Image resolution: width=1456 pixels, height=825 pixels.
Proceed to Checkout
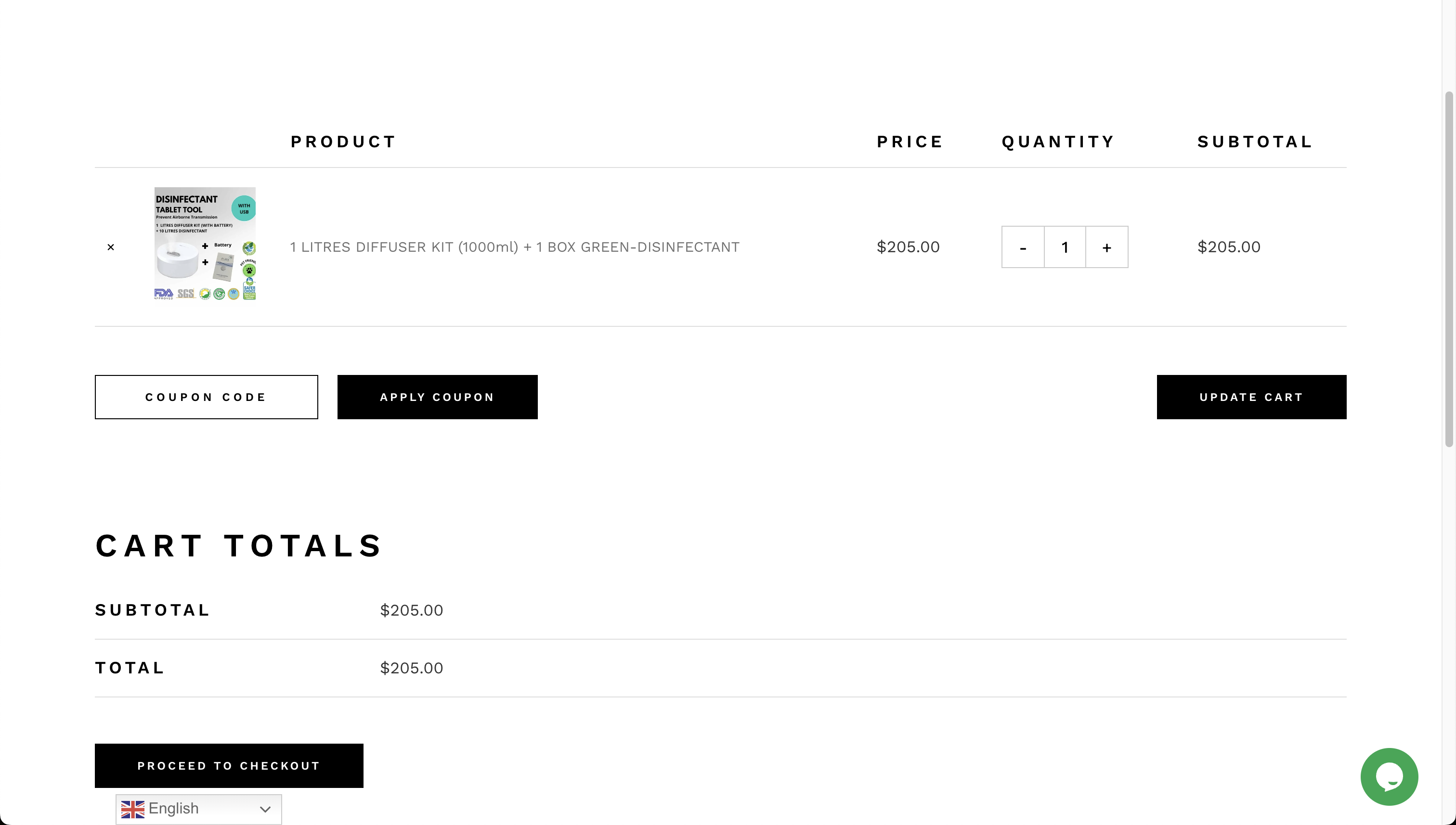coord(228,765)
